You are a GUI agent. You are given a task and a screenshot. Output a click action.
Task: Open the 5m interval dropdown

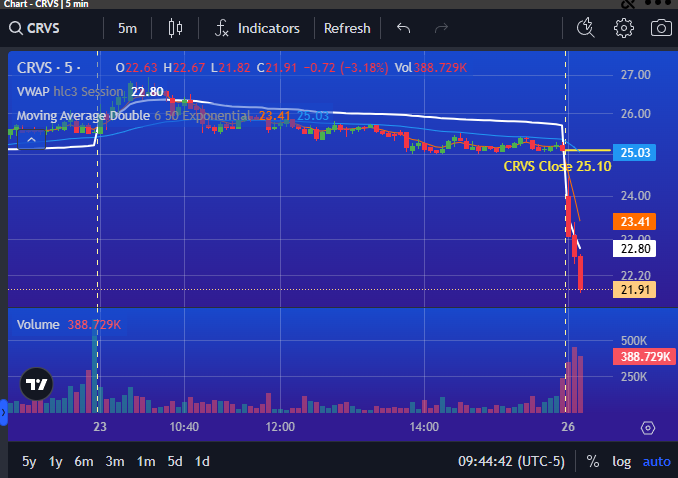[x=127, y=29]
